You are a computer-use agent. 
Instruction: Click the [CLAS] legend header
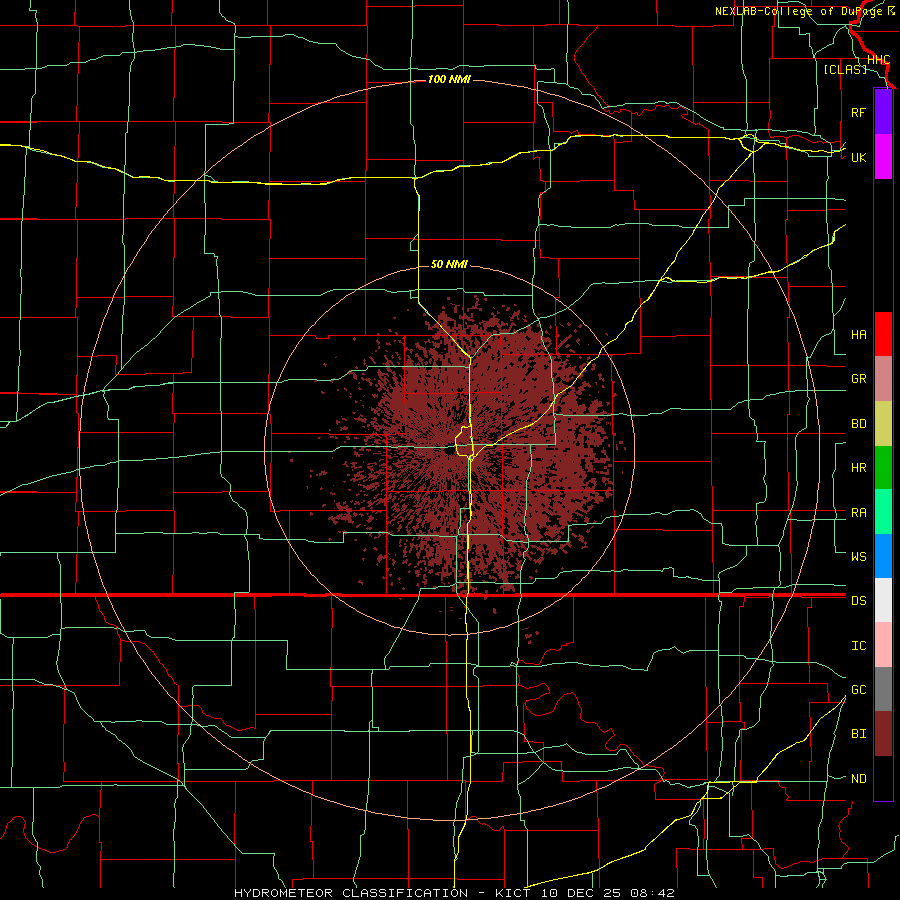[845, 69]
